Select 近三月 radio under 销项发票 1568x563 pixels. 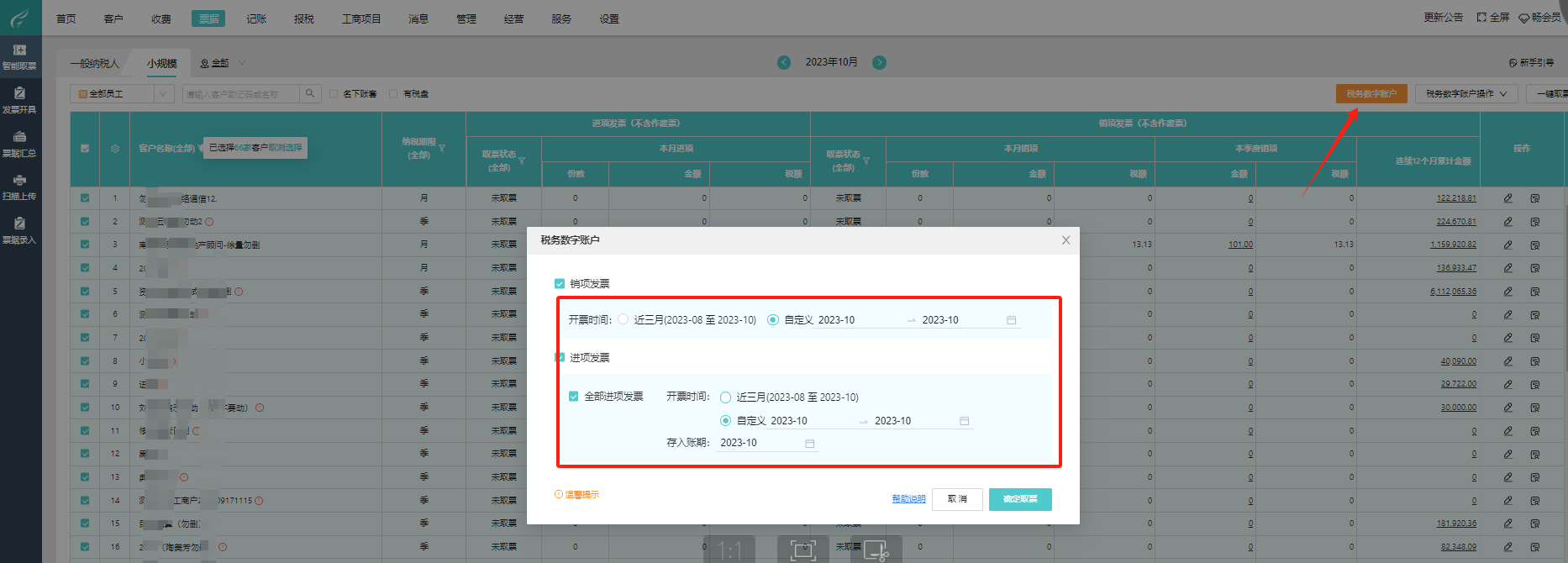[x=623, y=319]
